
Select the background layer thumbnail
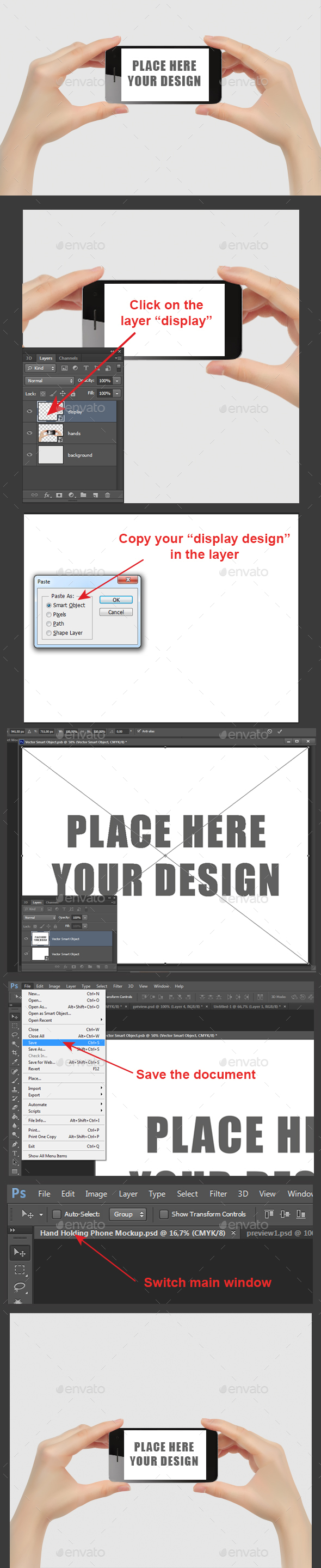51,455
